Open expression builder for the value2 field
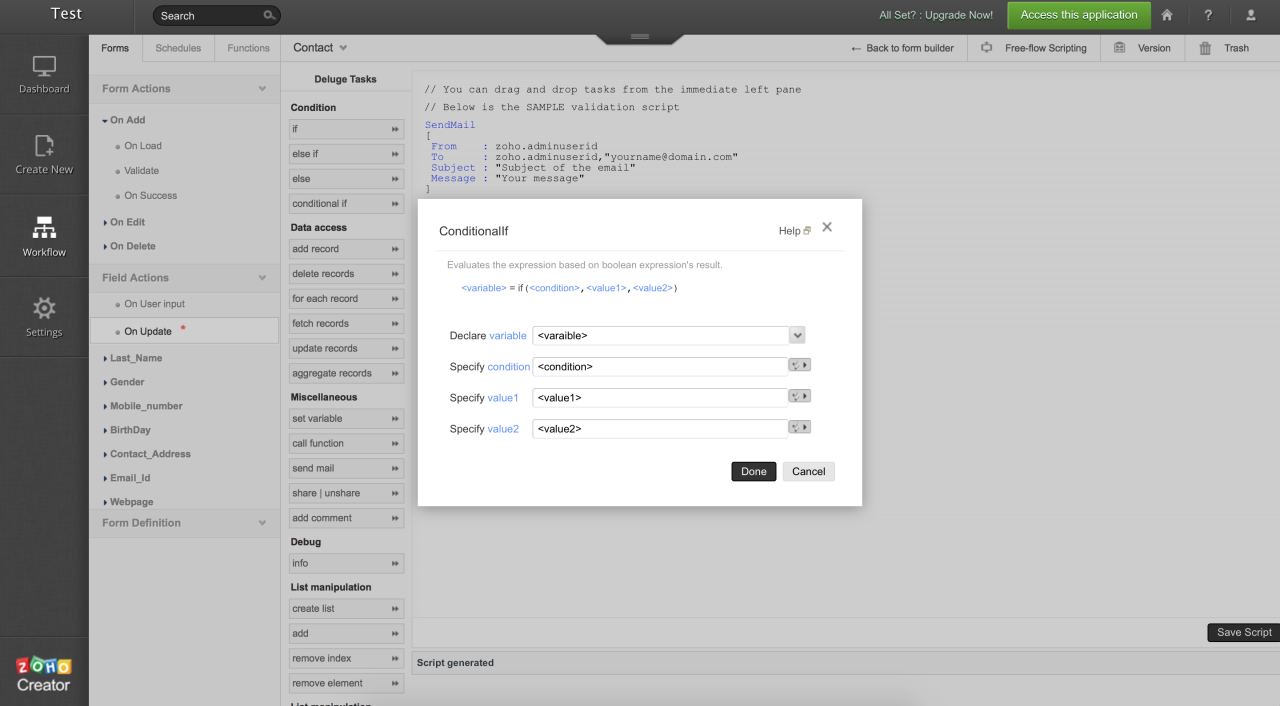Viewport: 1280px width, 706px height. [x=800, y=427]
